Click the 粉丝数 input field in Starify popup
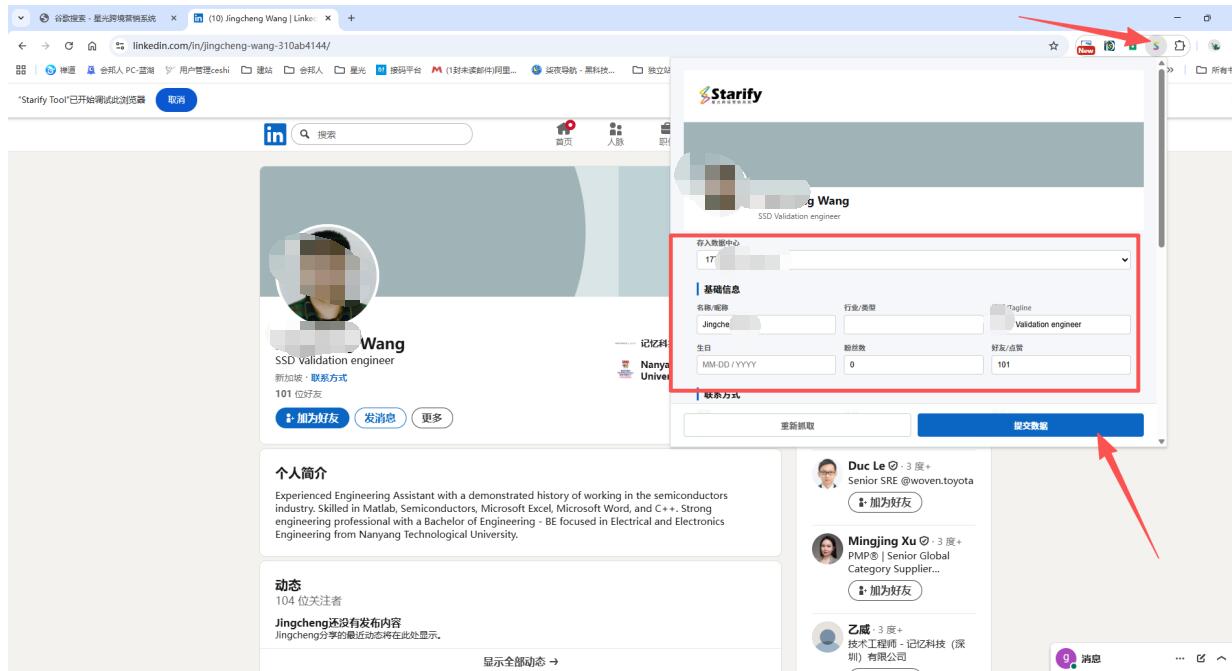The height and width of the screenshot is (671, 1232). pyautogui.click(x=913, y=364)
